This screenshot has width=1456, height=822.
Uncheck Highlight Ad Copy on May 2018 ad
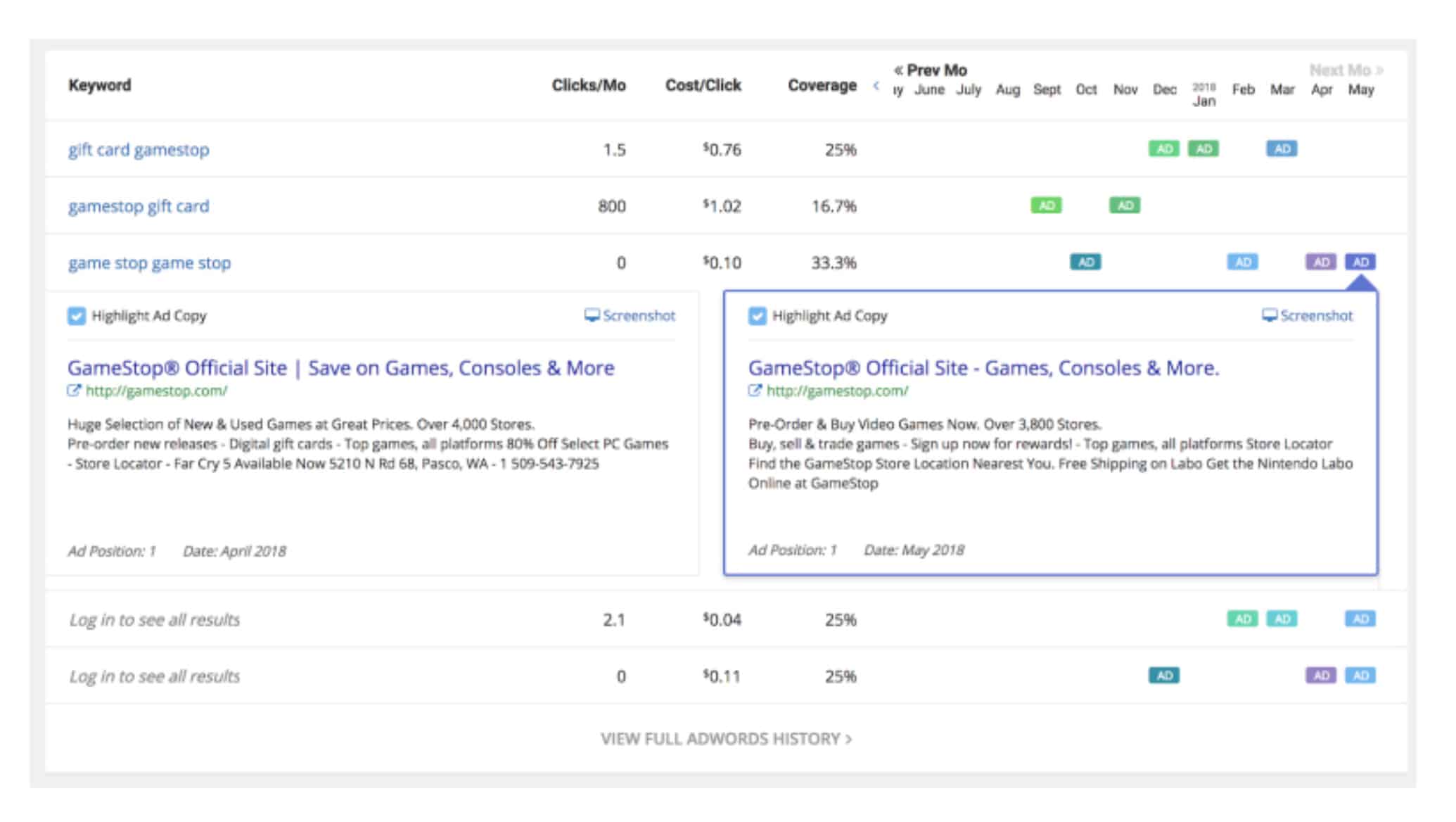[x=758, y=316]
